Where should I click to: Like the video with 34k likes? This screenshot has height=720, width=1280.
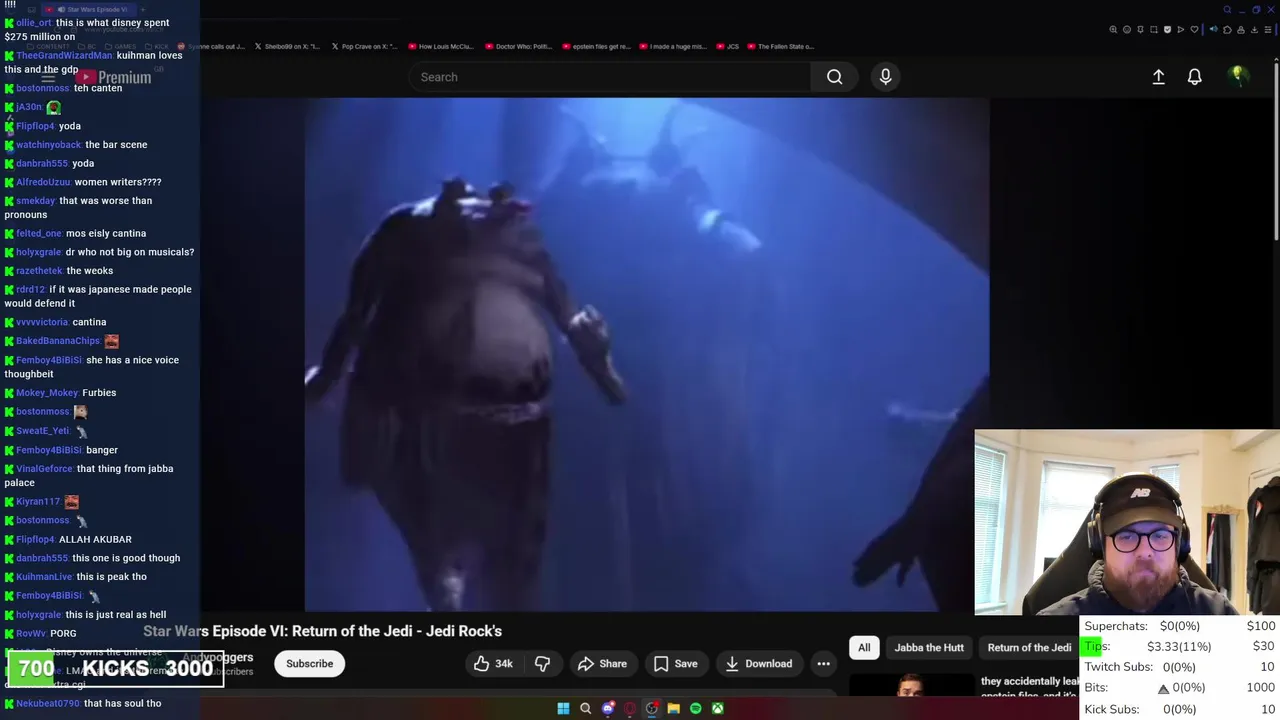[x=494, y=664]
